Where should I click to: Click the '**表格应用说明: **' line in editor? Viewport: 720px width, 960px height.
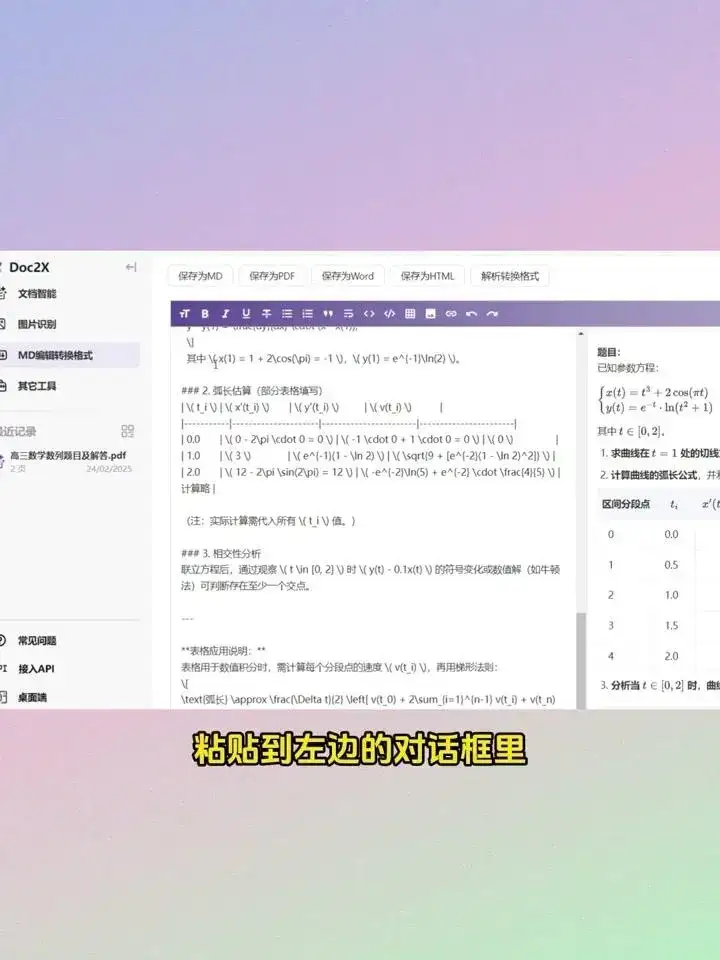click(223, 651)
